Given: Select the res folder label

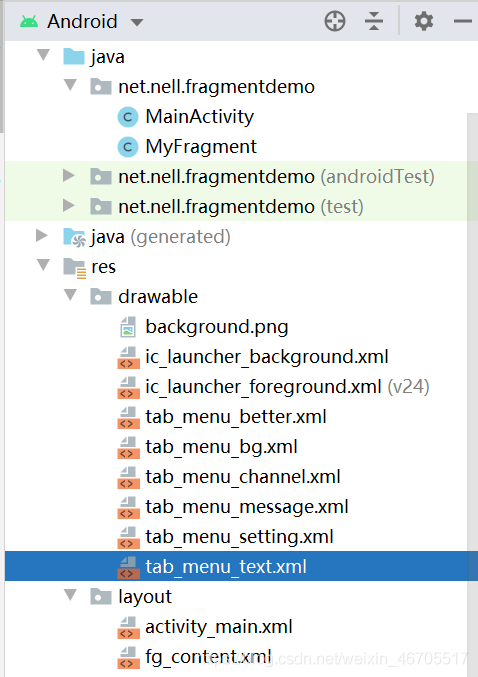Looking at the screenshot, I should [104, 267].
